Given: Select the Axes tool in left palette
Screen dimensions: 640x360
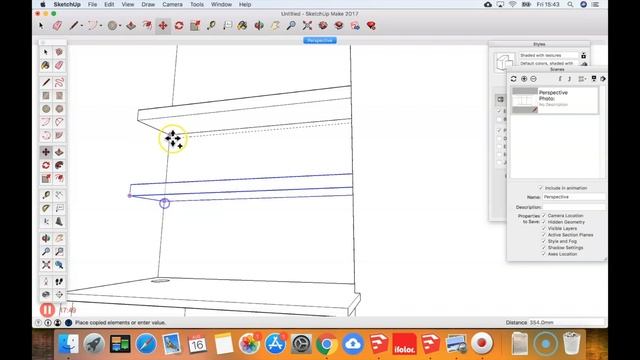Looking at the screenshot, I should 46,222.
